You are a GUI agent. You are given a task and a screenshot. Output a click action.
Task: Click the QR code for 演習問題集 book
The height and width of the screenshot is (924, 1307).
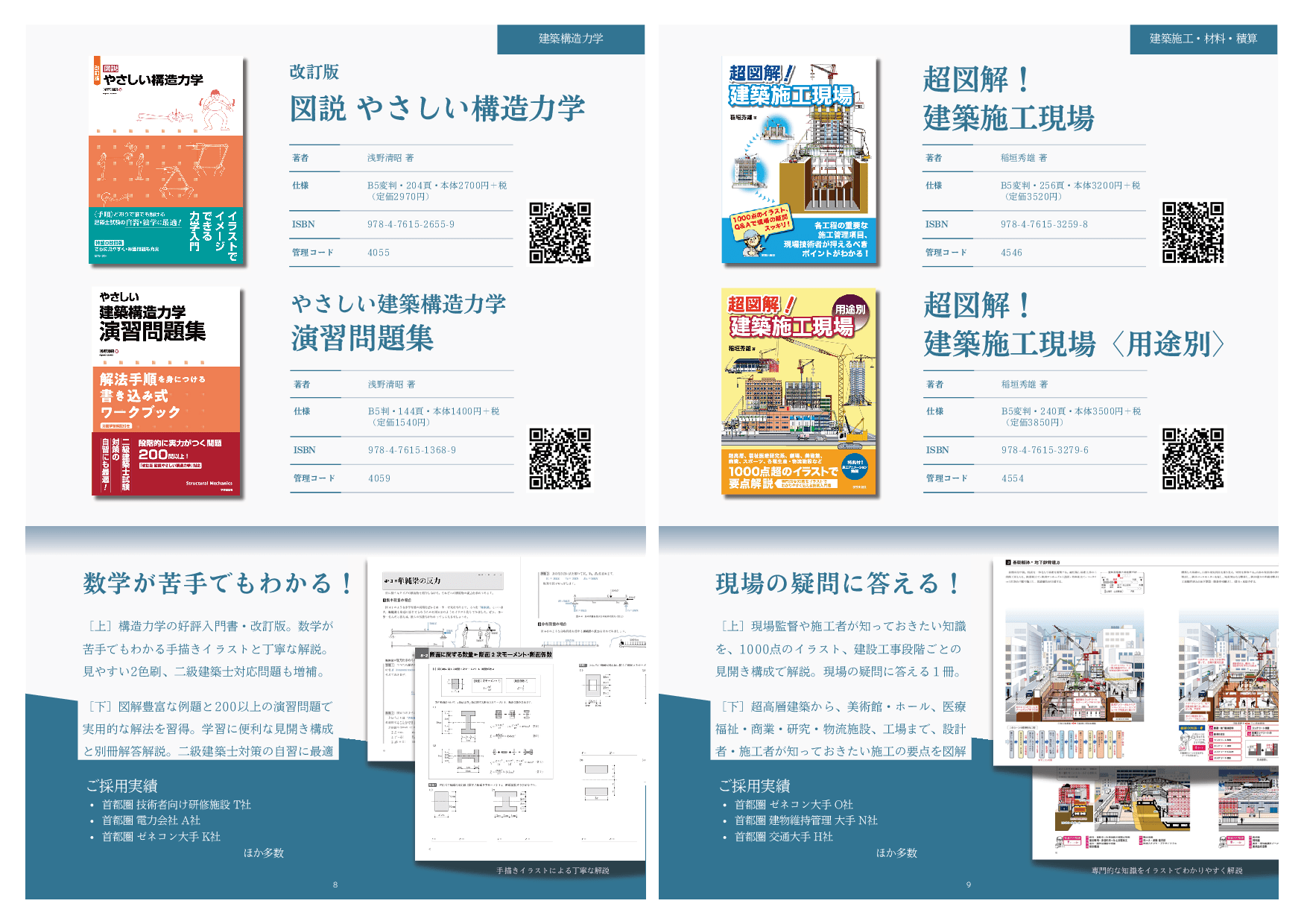coord(560,458)
